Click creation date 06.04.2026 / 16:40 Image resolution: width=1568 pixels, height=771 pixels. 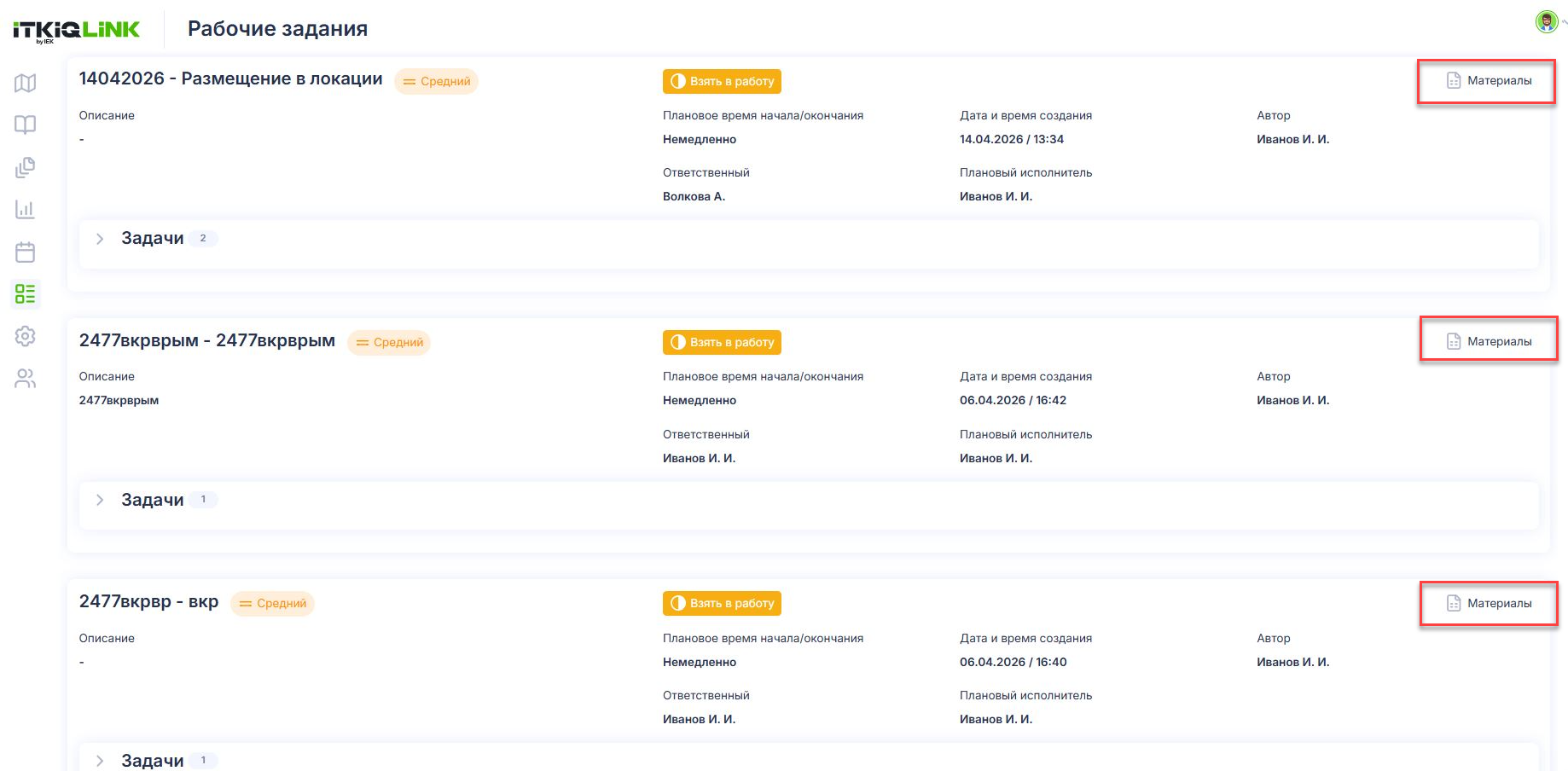pyautogui.click(x=1013, y=662)
